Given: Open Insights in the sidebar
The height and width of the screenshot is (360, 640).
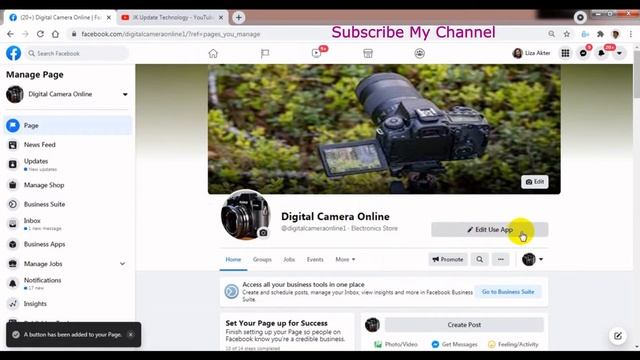Looking at the screenshot, I should coord(68,304).
